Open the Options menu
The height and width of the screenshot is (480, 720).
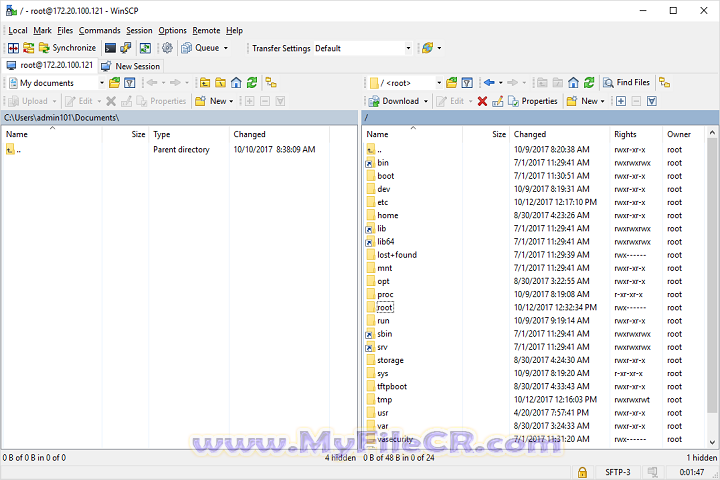click(172, 30)
